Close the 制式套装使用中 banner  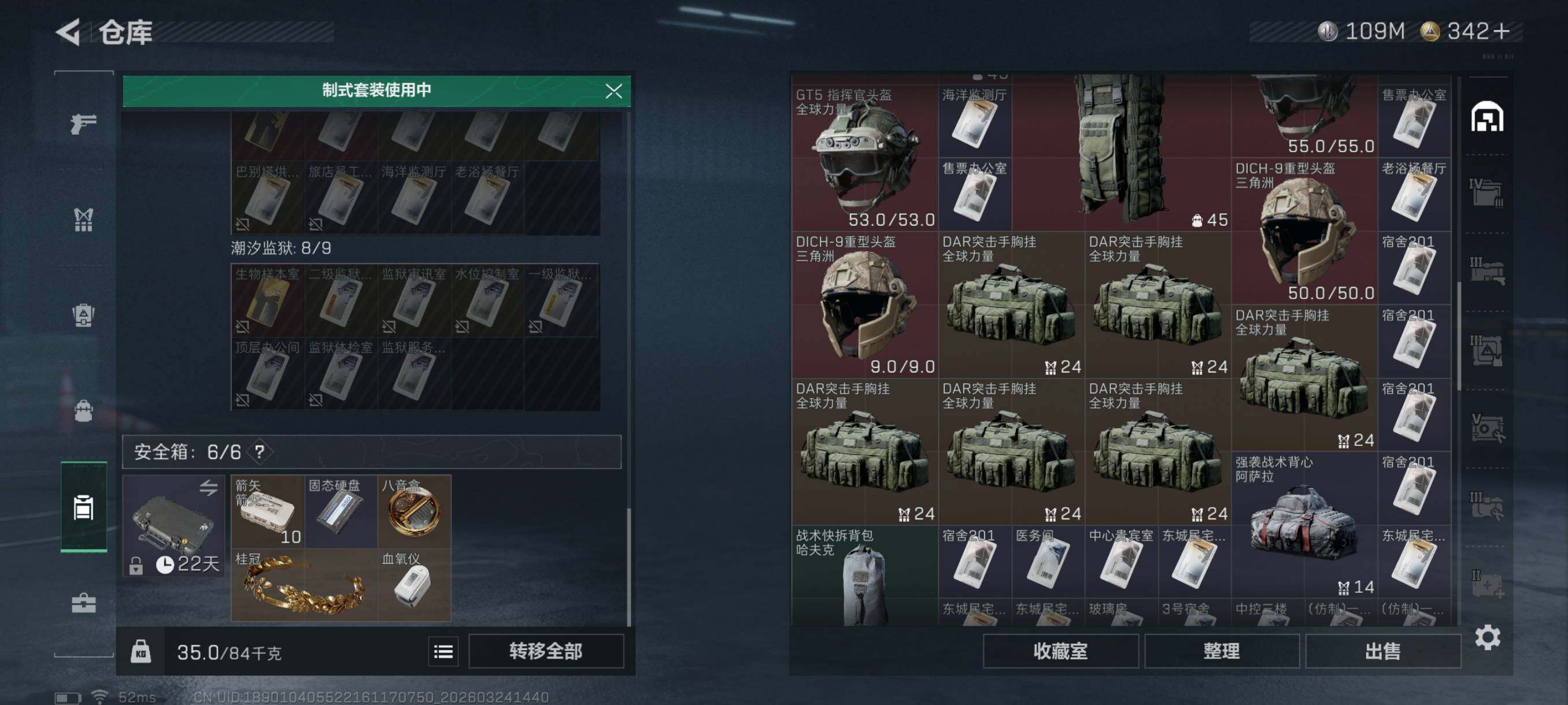[613, 91]
